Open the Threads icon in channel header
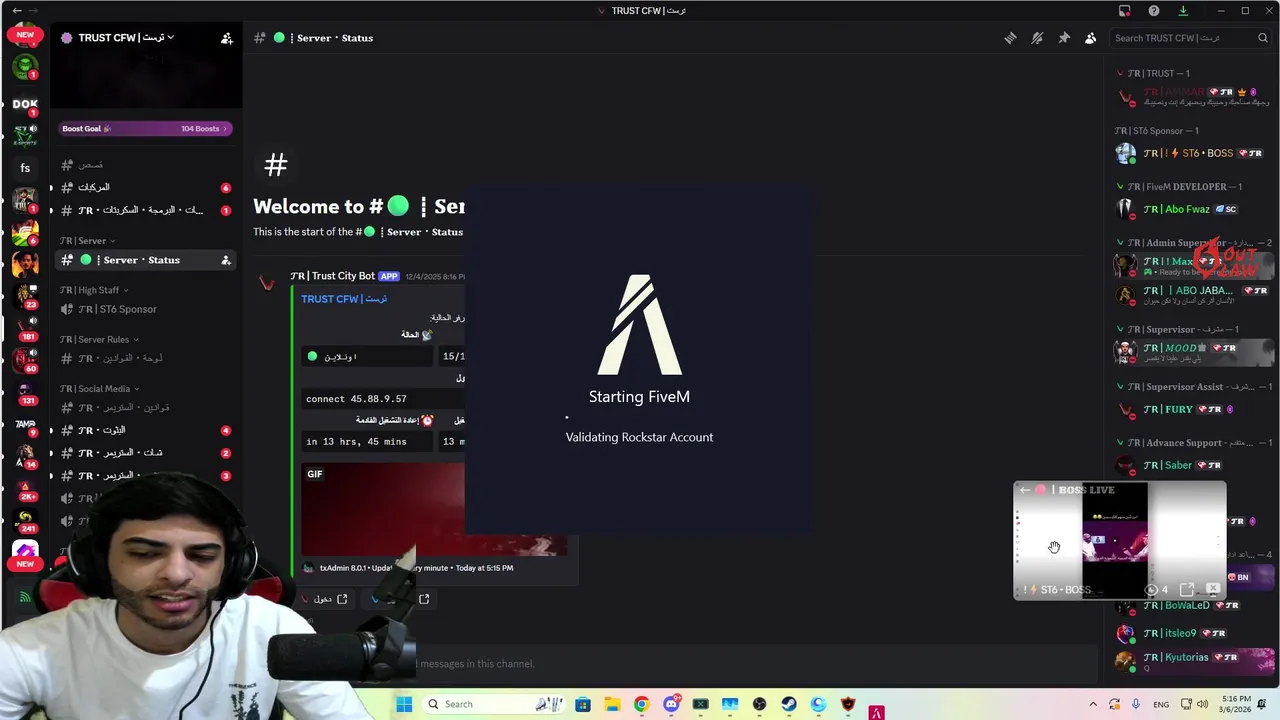 [1010, 38]
